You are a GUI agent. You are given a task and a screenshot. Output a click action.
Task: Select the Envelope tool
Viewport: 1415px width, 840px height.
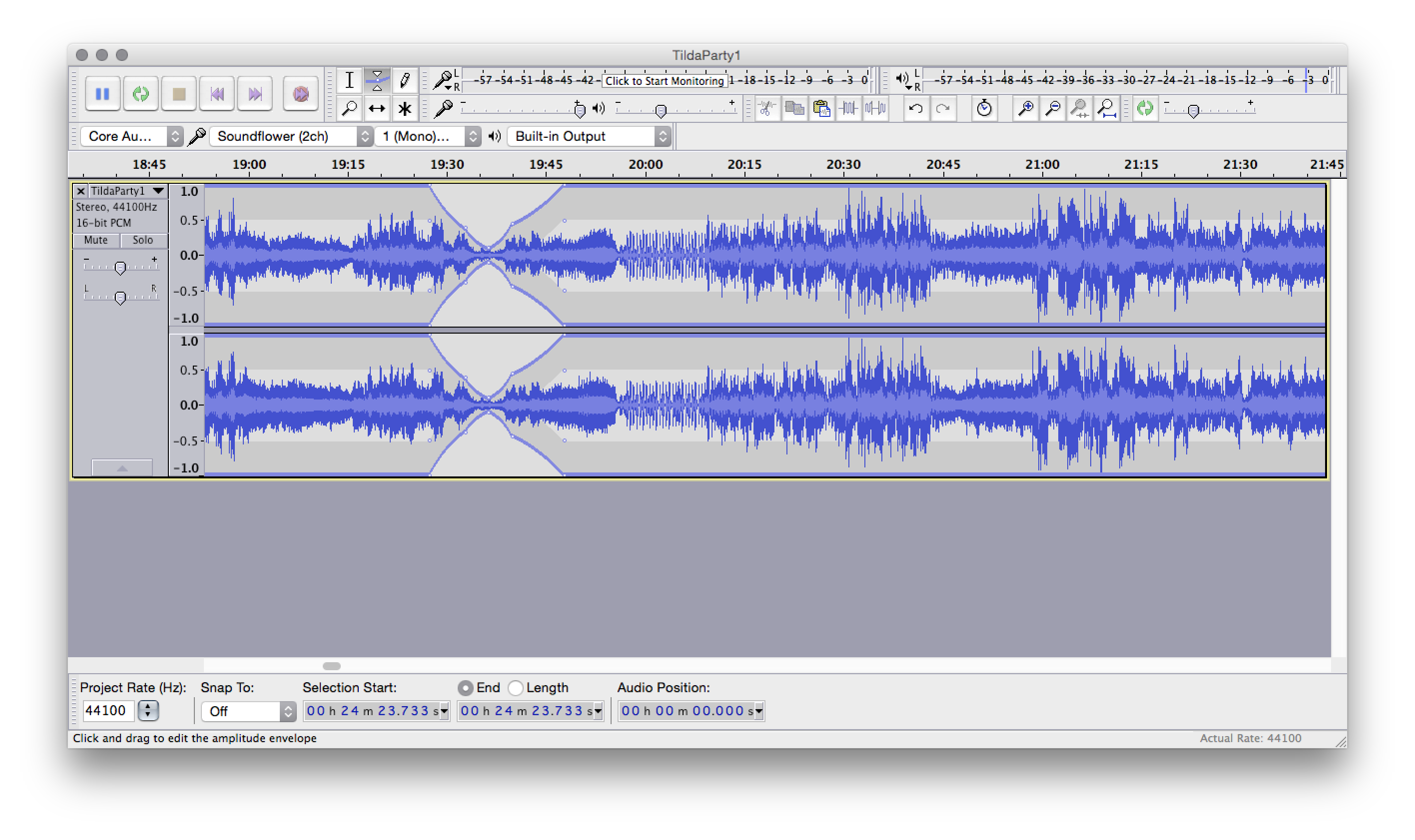[x=377, y=80]
